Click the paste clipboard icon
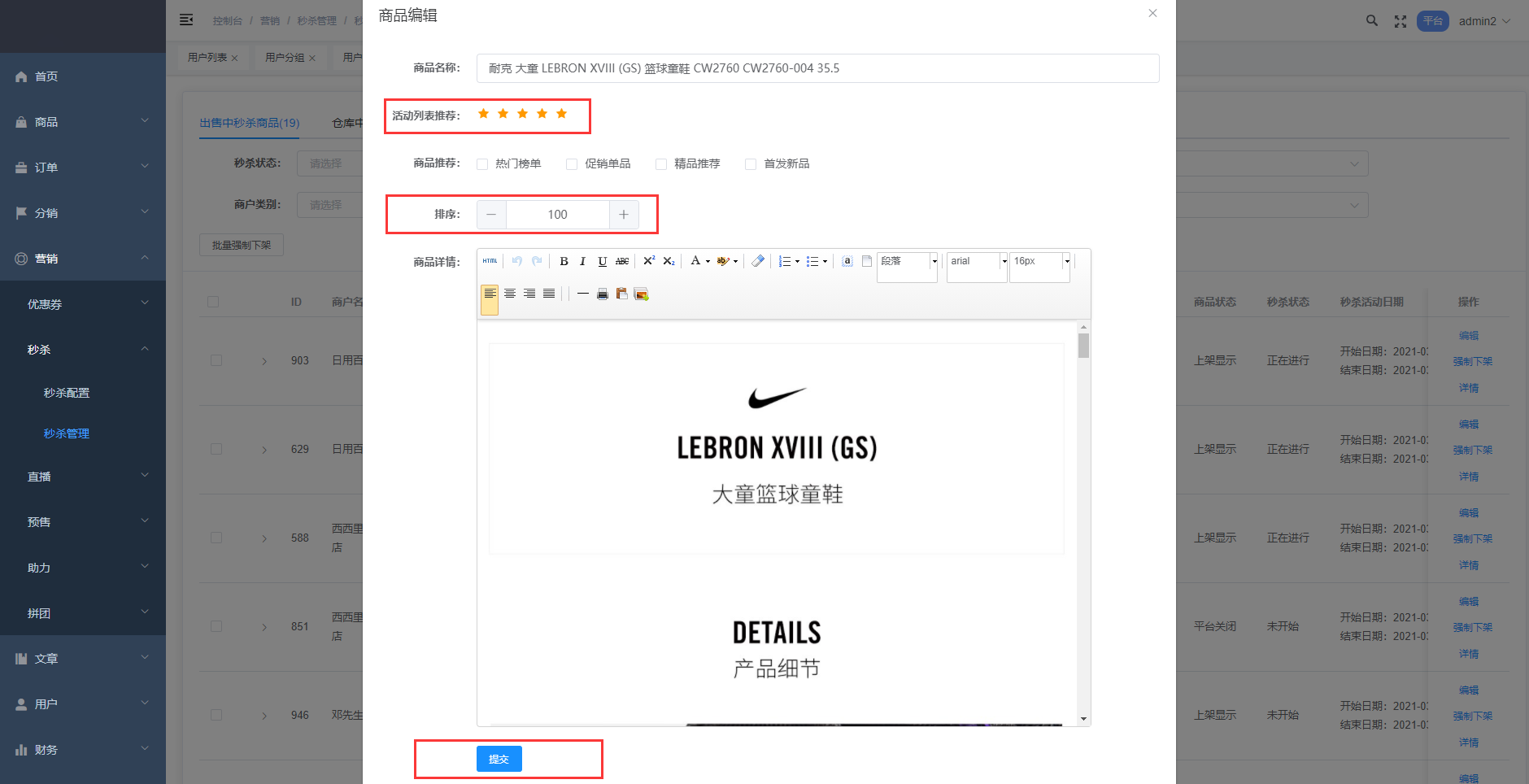1529x784 pixels. 622,294
